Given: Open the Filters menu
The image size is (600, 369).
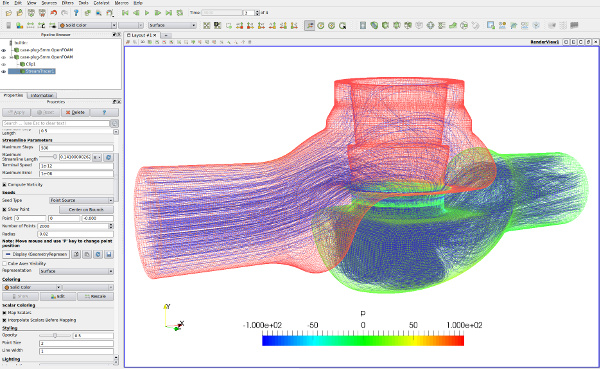Looking at the screenshot, I should pos(68,3).
